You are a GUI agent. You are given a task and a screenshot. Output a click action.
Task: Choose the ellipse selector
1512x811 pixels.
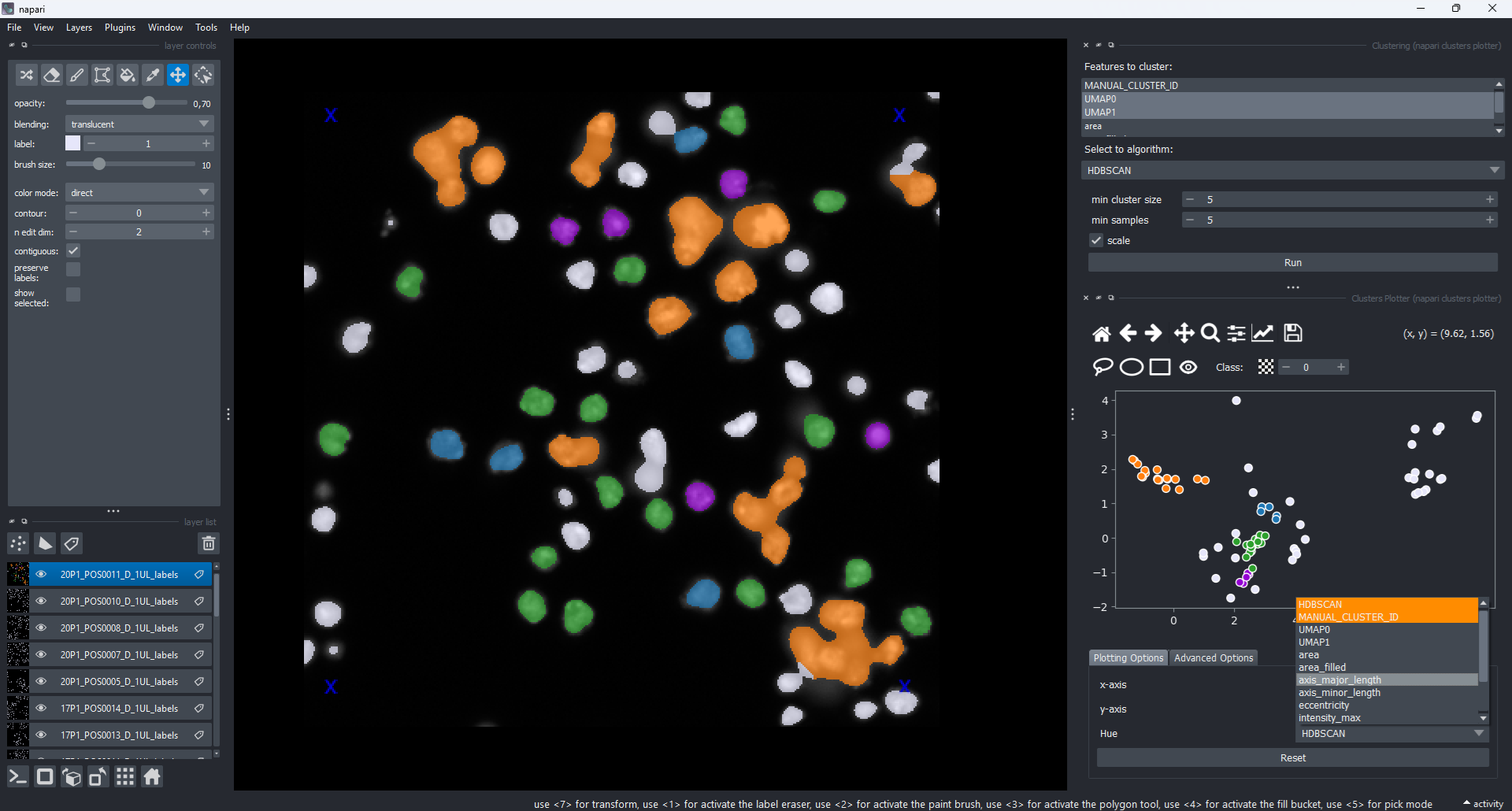point(1132,367)
